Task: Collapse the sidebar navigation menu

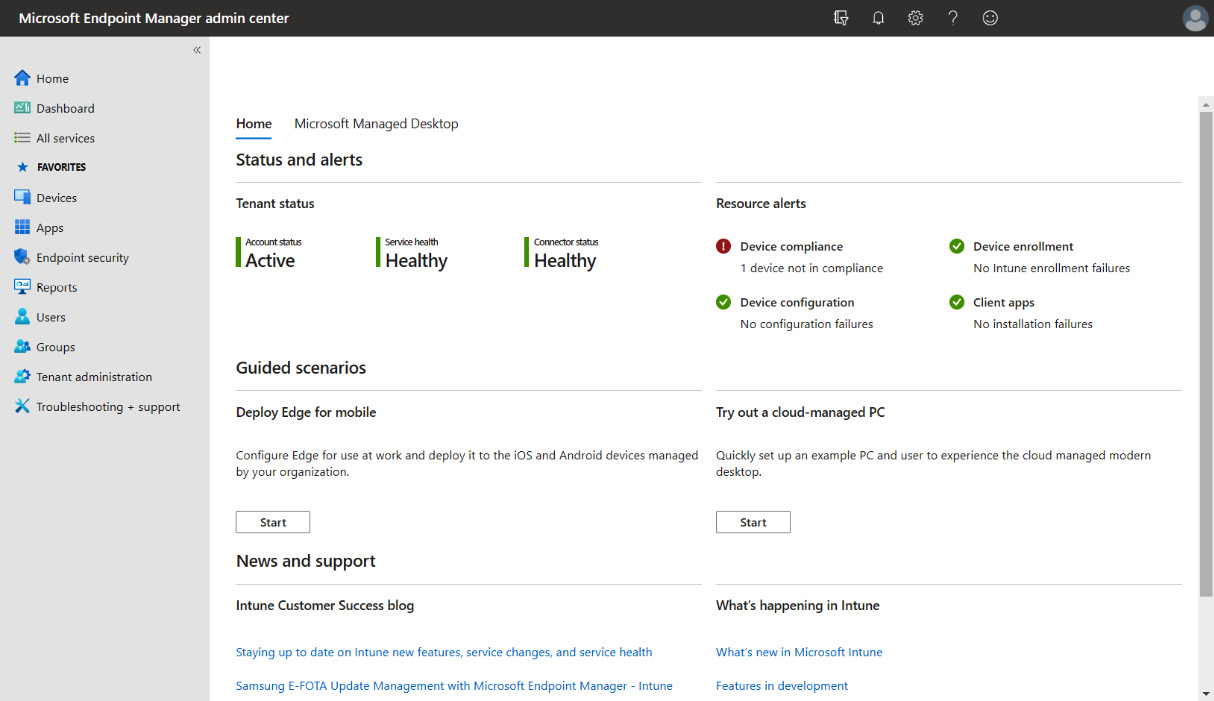Action: point(197,50)
